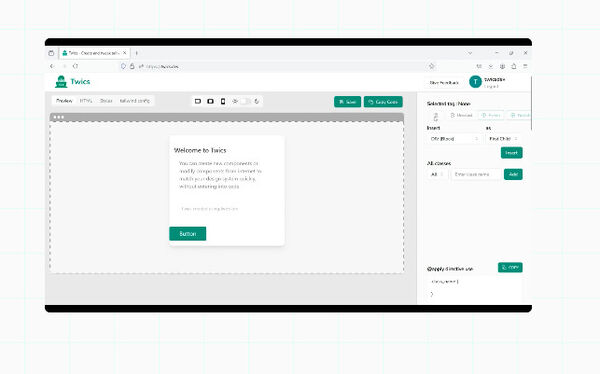Click the Save button
Image resolution: width=600 pixels, height=374 pixels.
tap(347, 102)
